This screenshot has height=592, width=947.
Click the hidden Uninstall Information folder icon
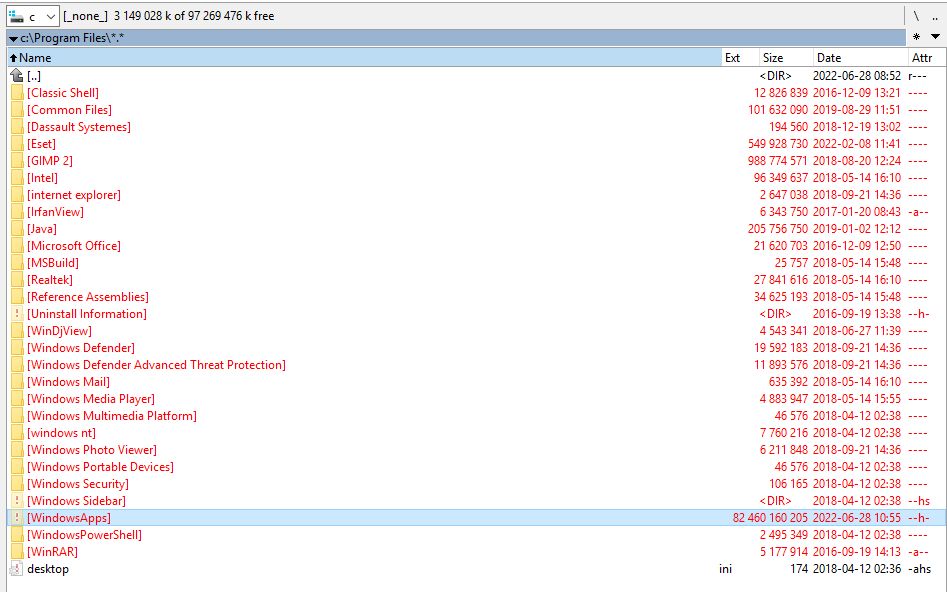point(16,314)
